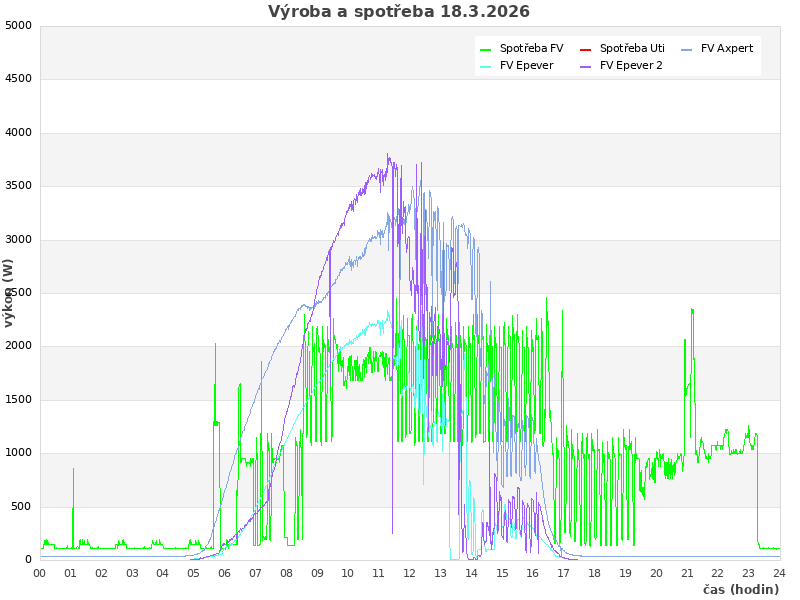Select the 21 hour tick on time axis
800x600 pixels.
click(687, 573)
